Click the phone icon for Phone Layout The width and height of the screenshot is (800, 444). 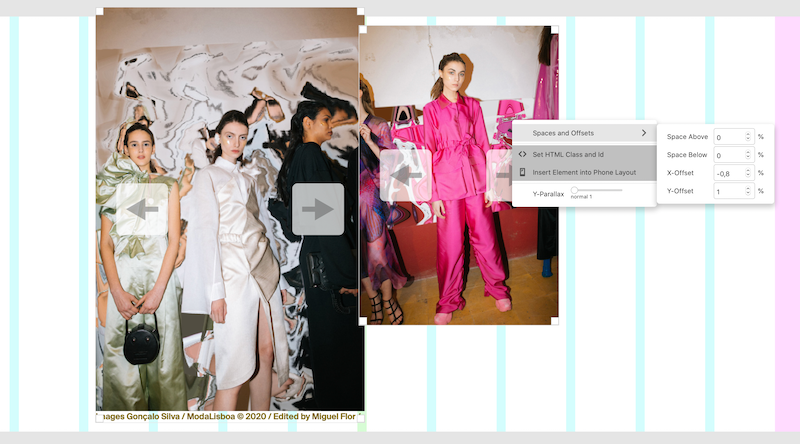click(x=522, y=172)
